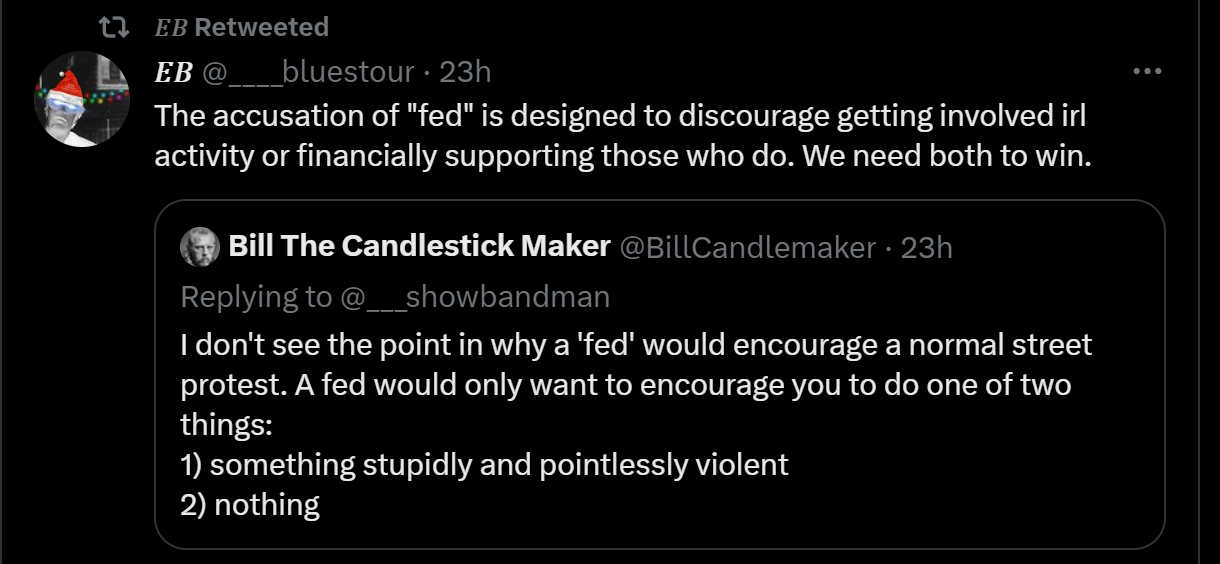Click the "EB Retweeted" label
Screen dimensions: 1220x564
[x=241, y=27]
